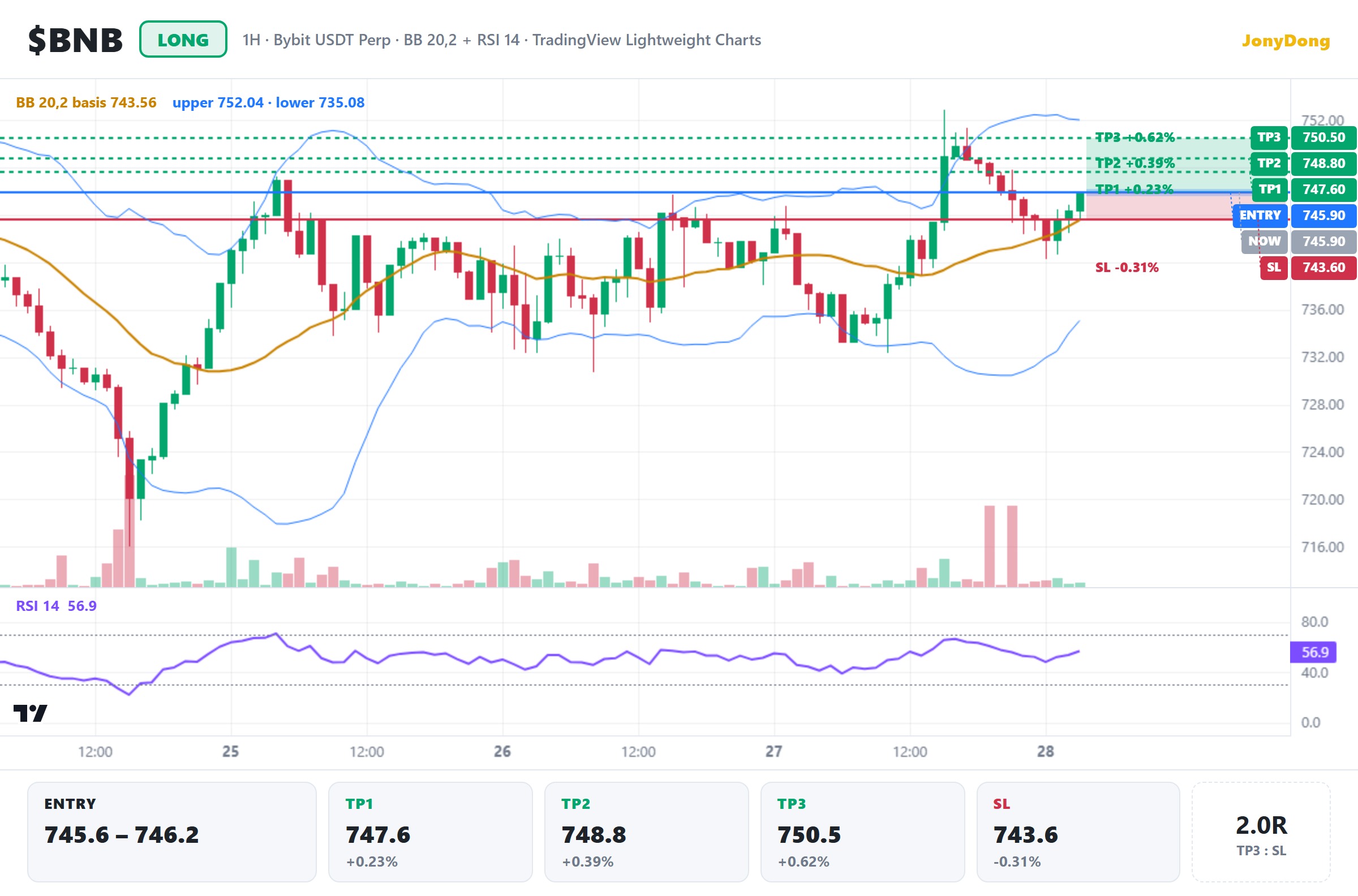Click the RSI 56.9 value tag

tap(1313, 652)
